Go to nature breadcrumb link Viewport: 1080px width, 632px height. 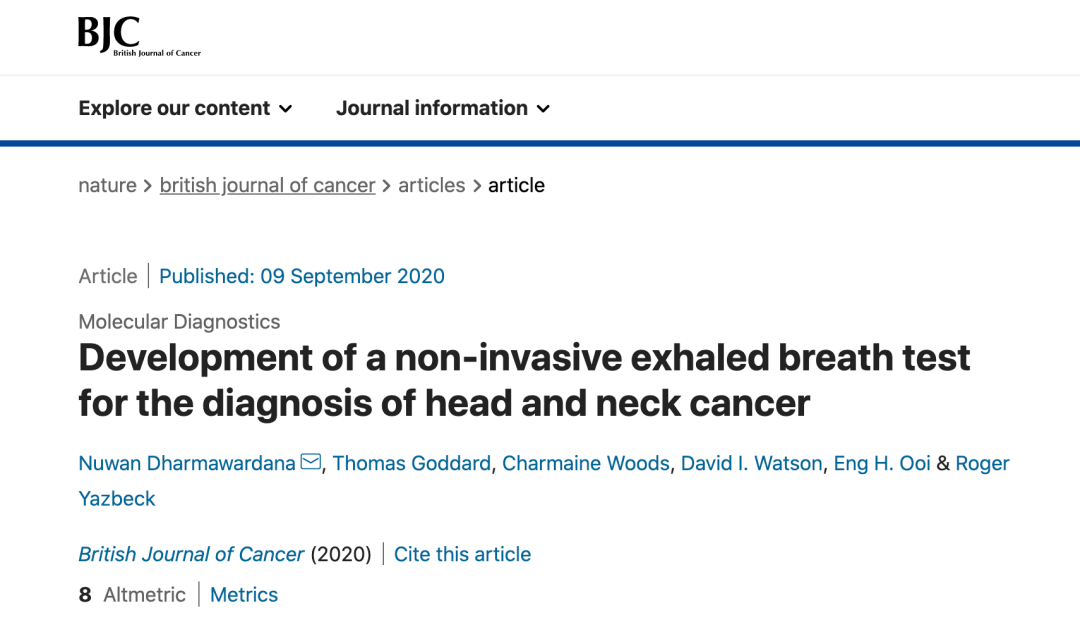[107, 185]
